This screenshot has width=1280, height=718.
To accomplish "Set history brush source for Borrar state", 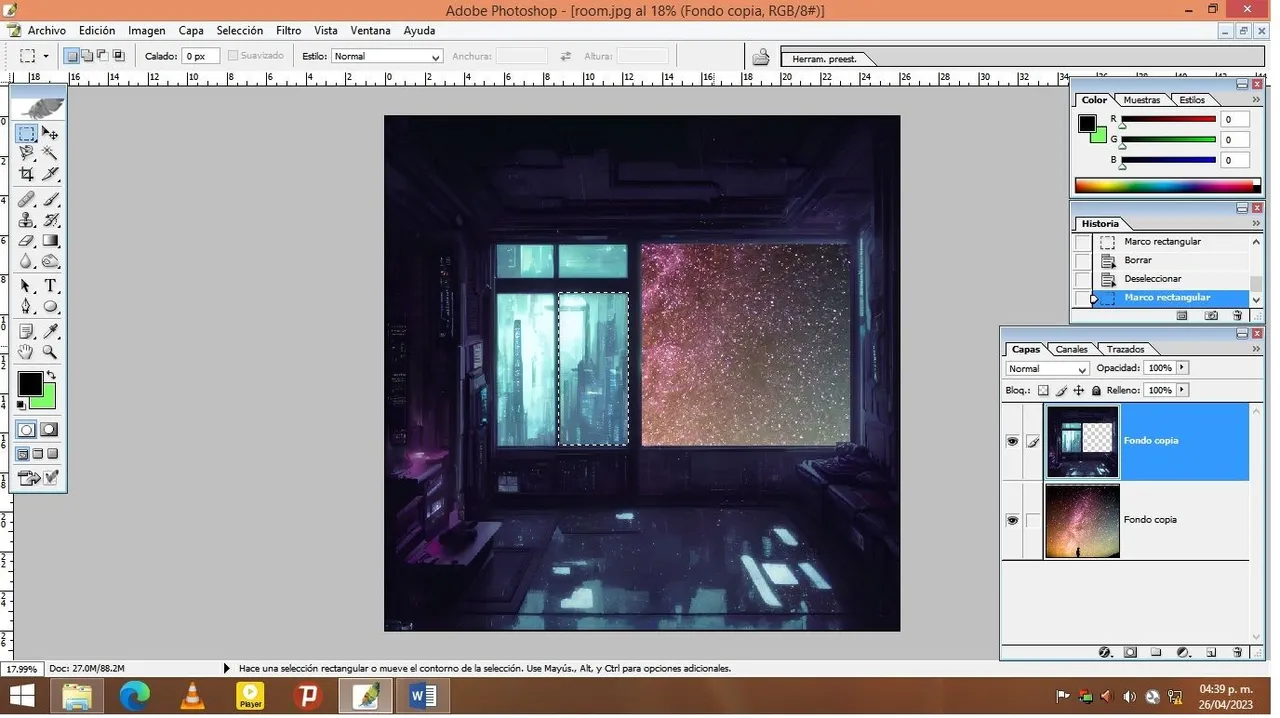I will coord(1083,260).
